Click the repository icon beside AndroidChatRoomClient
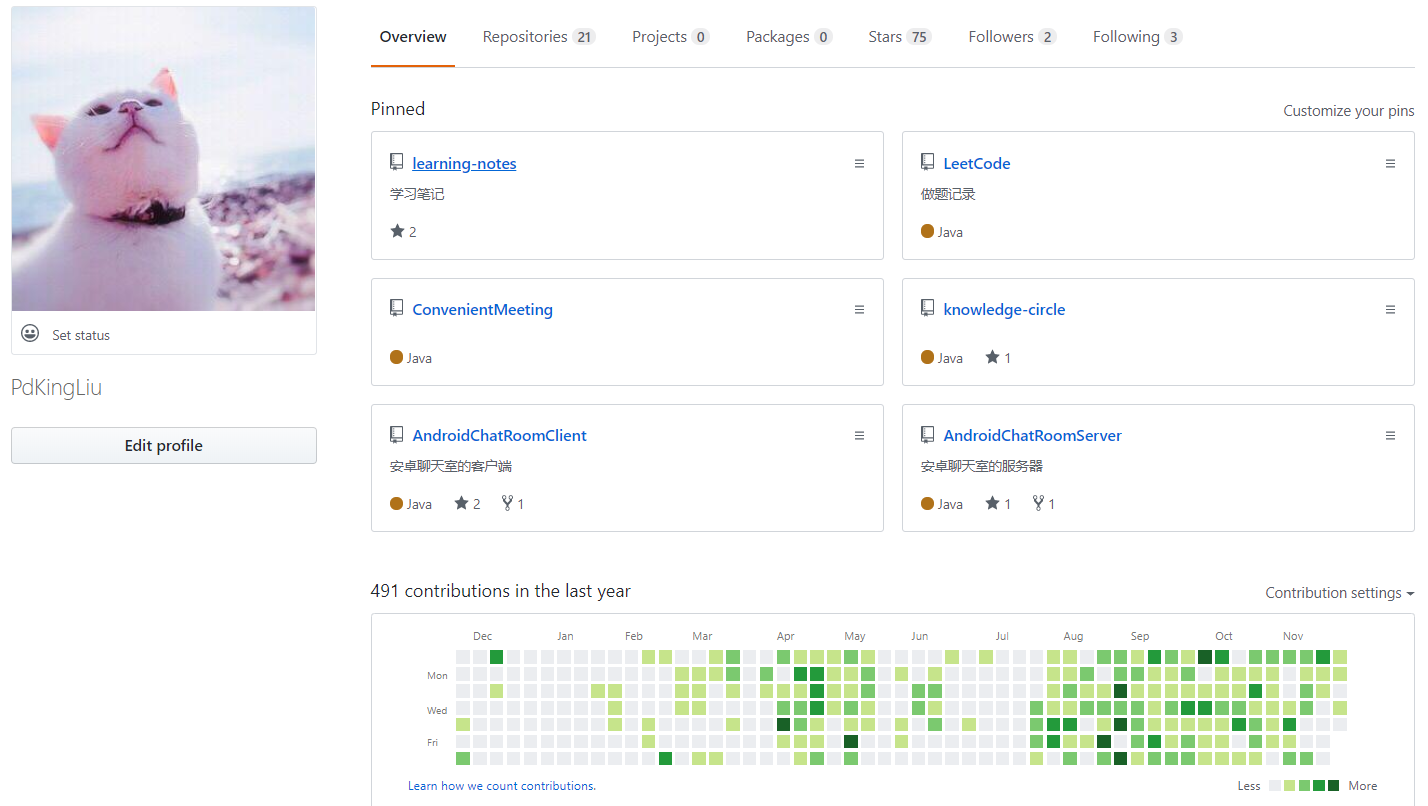Screen dimensions: 1428x806 click(x=396, y=434)
